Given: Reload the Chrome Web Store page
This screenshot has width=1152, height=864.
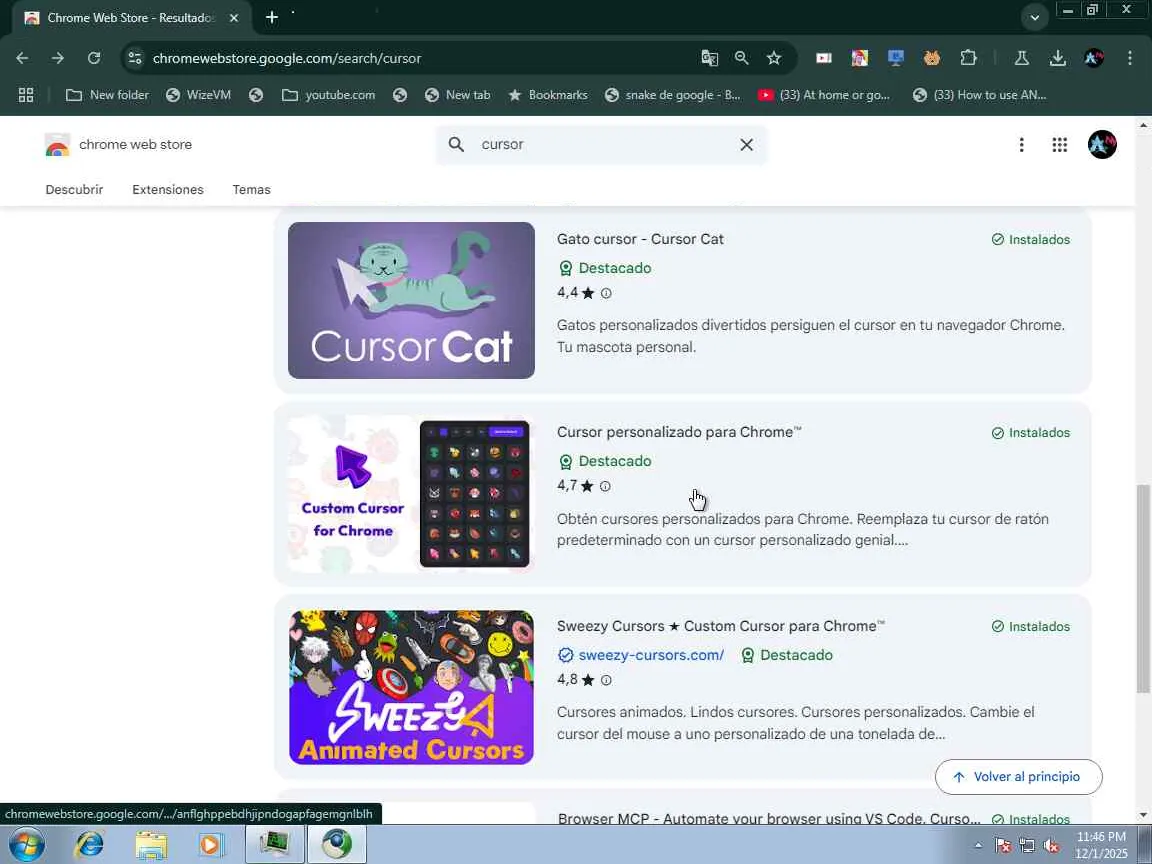Looking at the screenshot, I should 93,58.
